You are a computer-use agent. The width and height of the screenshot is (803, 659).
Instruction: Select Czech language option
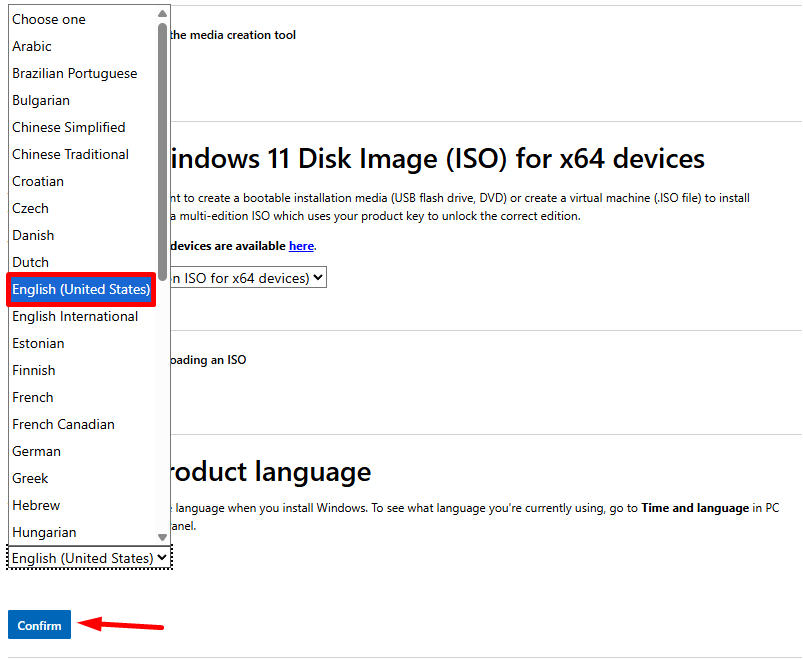pos(82,208)
